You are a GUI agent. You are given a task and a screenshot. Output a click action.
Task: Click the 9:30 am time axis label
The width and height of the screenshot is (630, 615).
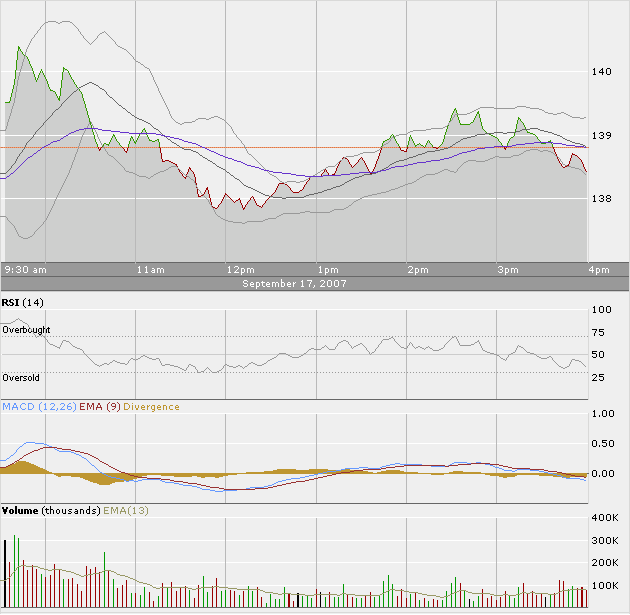pos(26,270)
